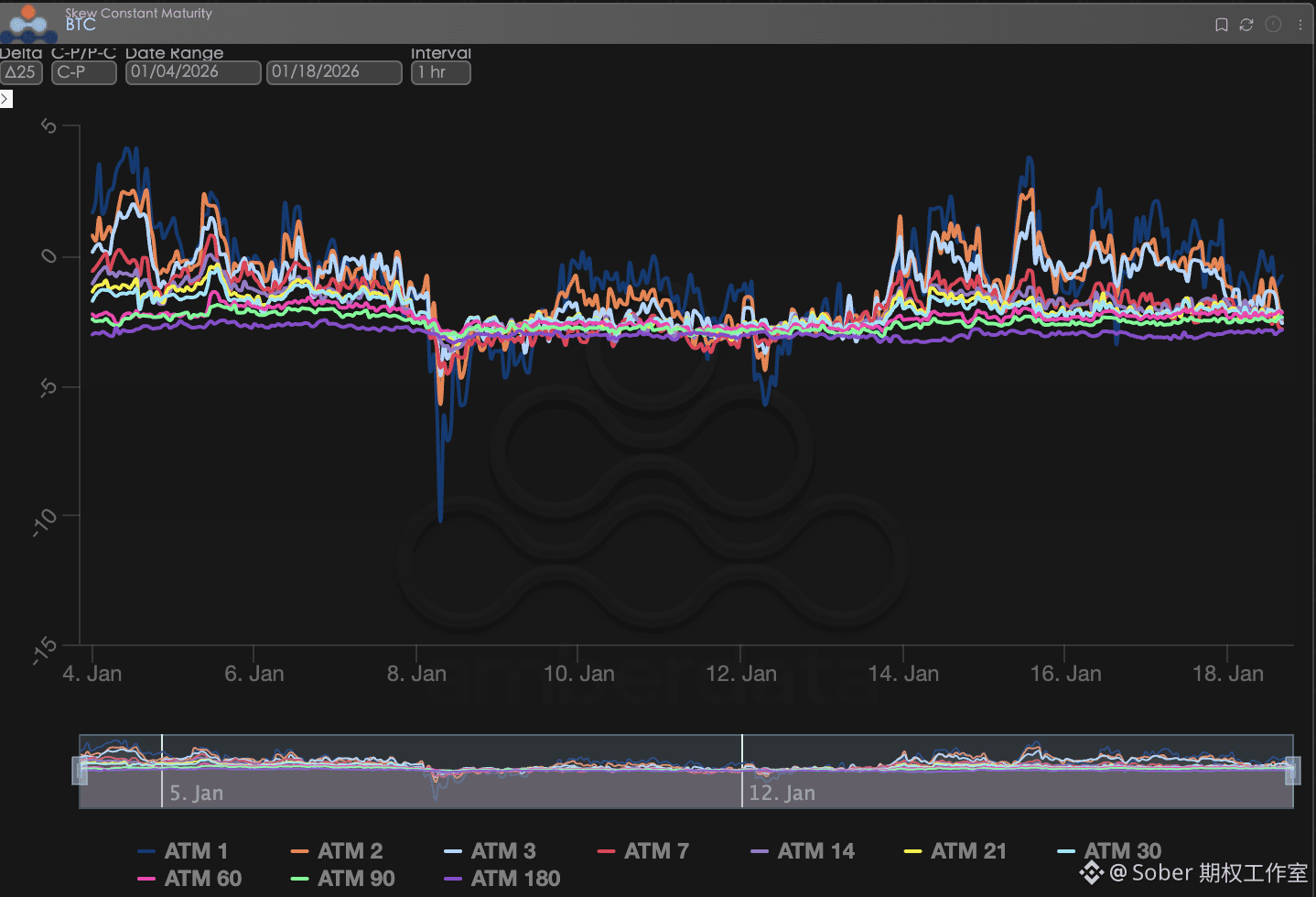Image resolution: width=1316 pixels, height=897 pixels.
Task: Expand the small chevron arrow panel
Action: coord(5,99)
